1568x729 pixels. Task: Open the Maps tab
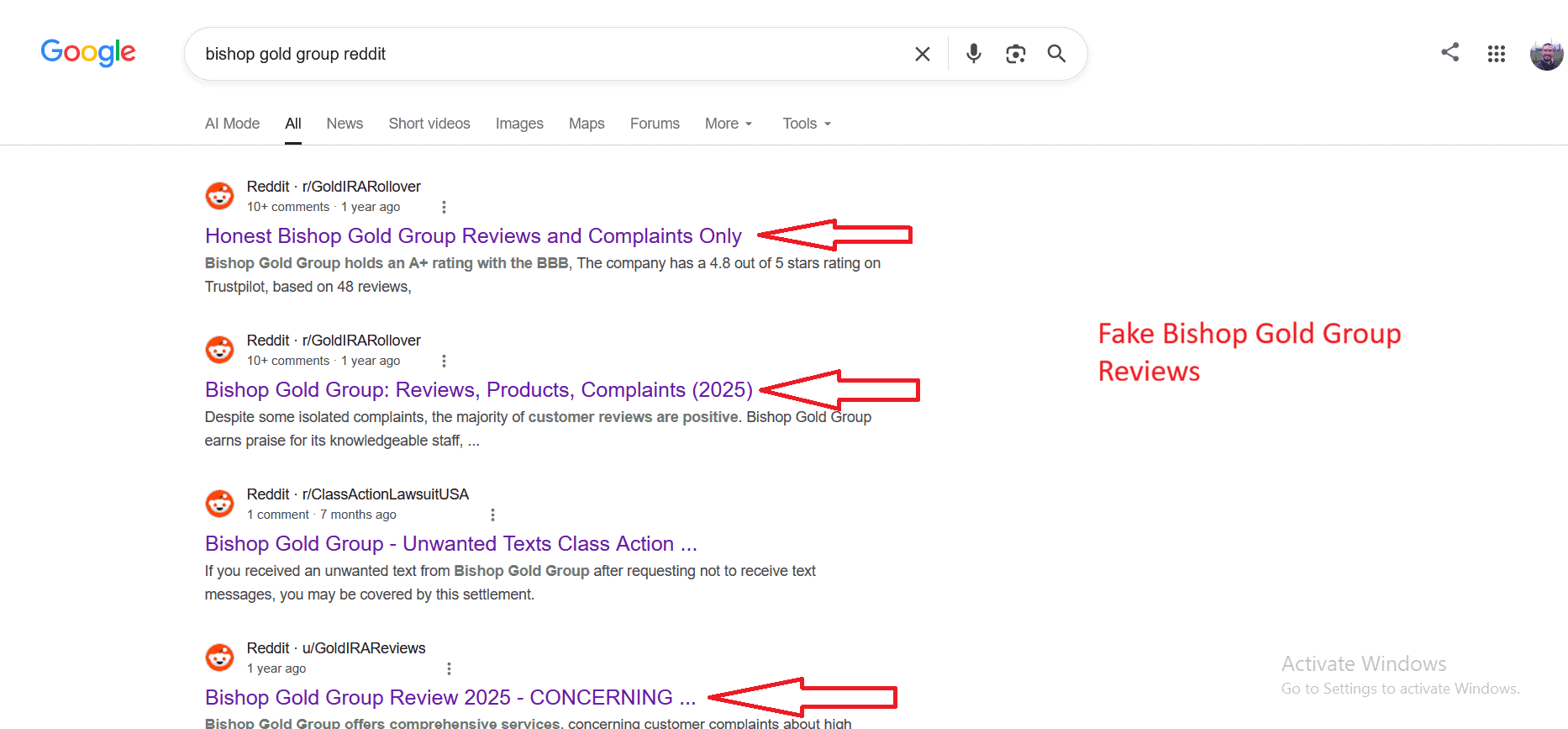click(587, 124)
